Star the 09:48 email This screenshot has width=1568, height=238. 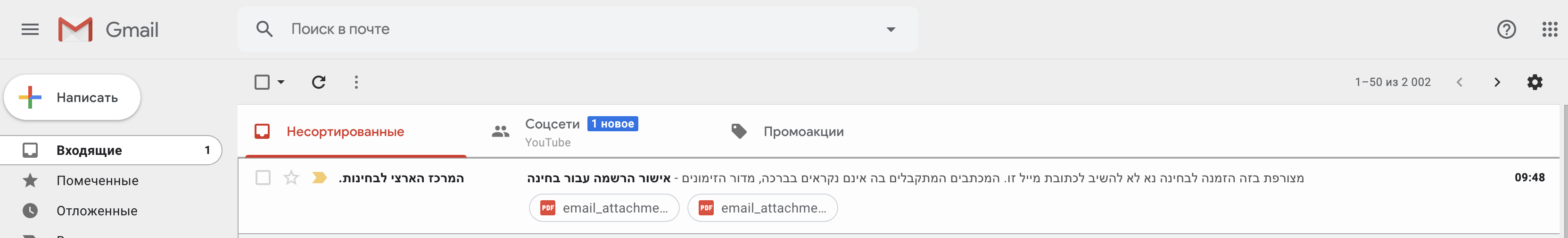[x=291, y=178]
